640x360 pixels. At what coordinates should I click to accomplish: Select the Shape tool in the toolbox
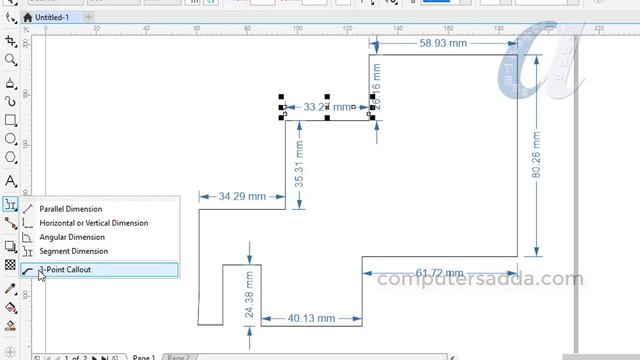(x=10, y=18)
